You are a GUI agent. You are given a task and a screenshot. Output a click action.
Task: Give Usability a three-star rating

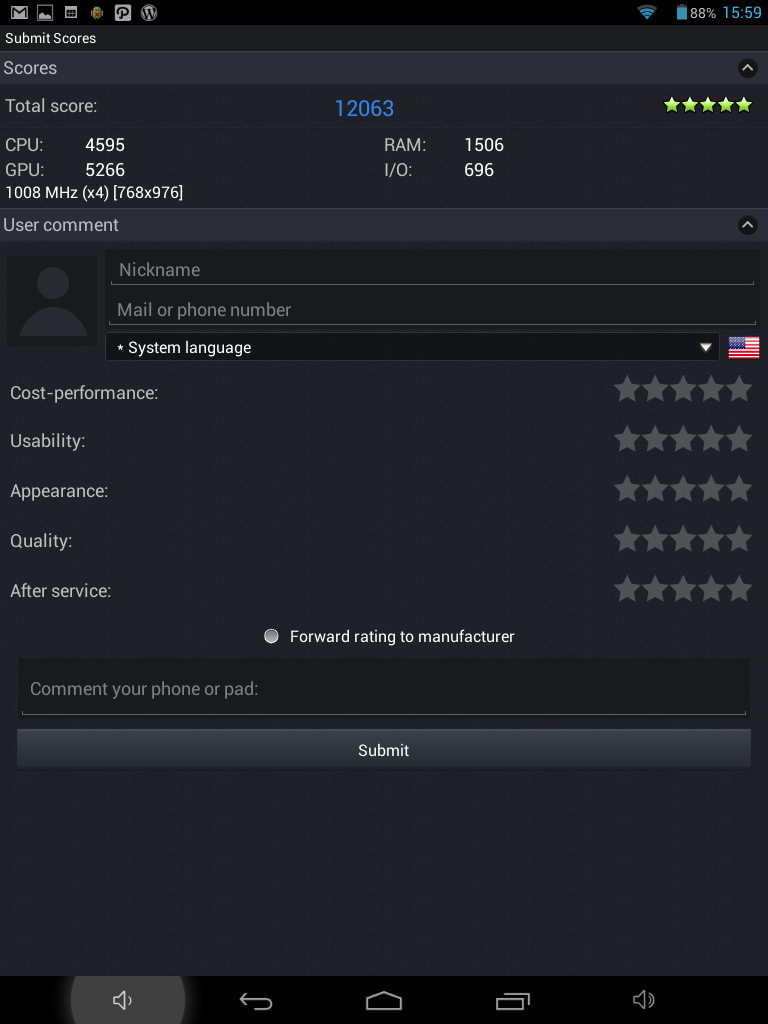click(683, 439)
